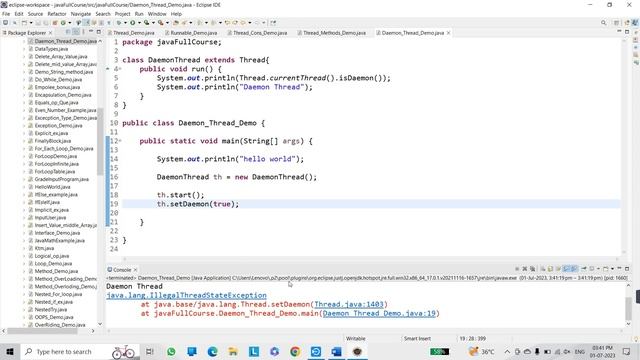The width and height of the screenshot is (640, 360).
Task: Click the Debug bug icon in toolbar
Action: point(119,22)
